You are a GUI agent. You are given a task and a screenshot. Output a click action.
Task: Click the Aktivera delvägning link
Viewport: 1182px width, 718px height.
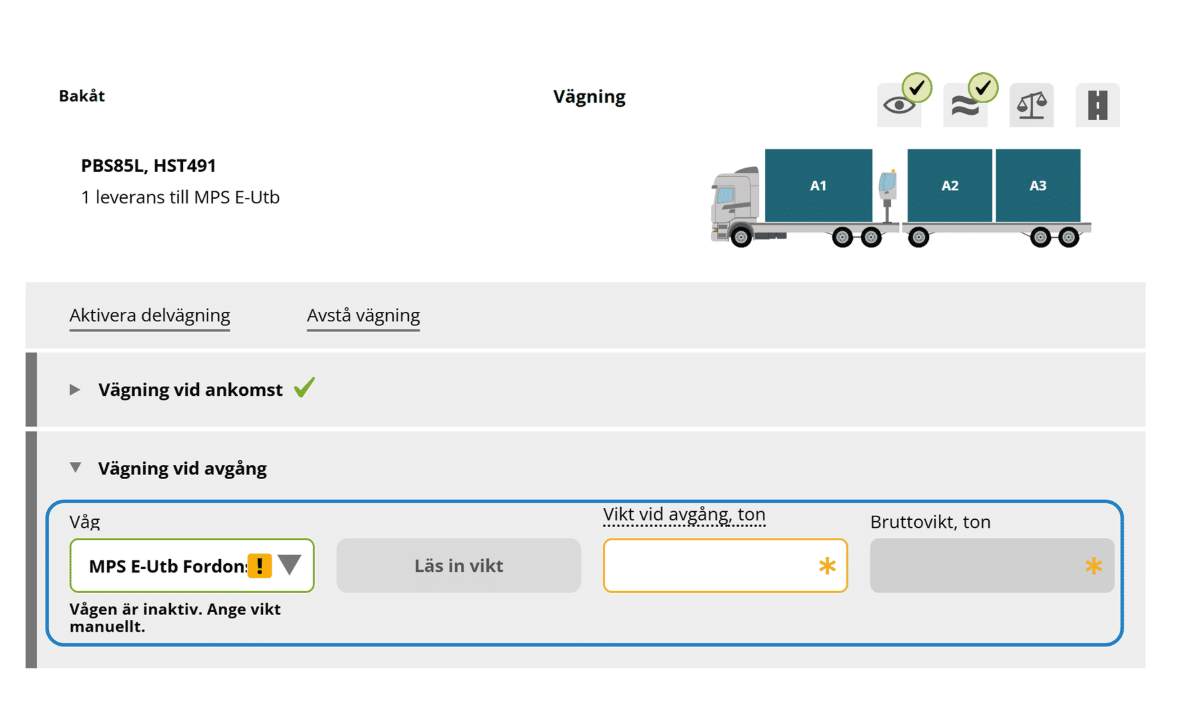[x=150, y=315]
